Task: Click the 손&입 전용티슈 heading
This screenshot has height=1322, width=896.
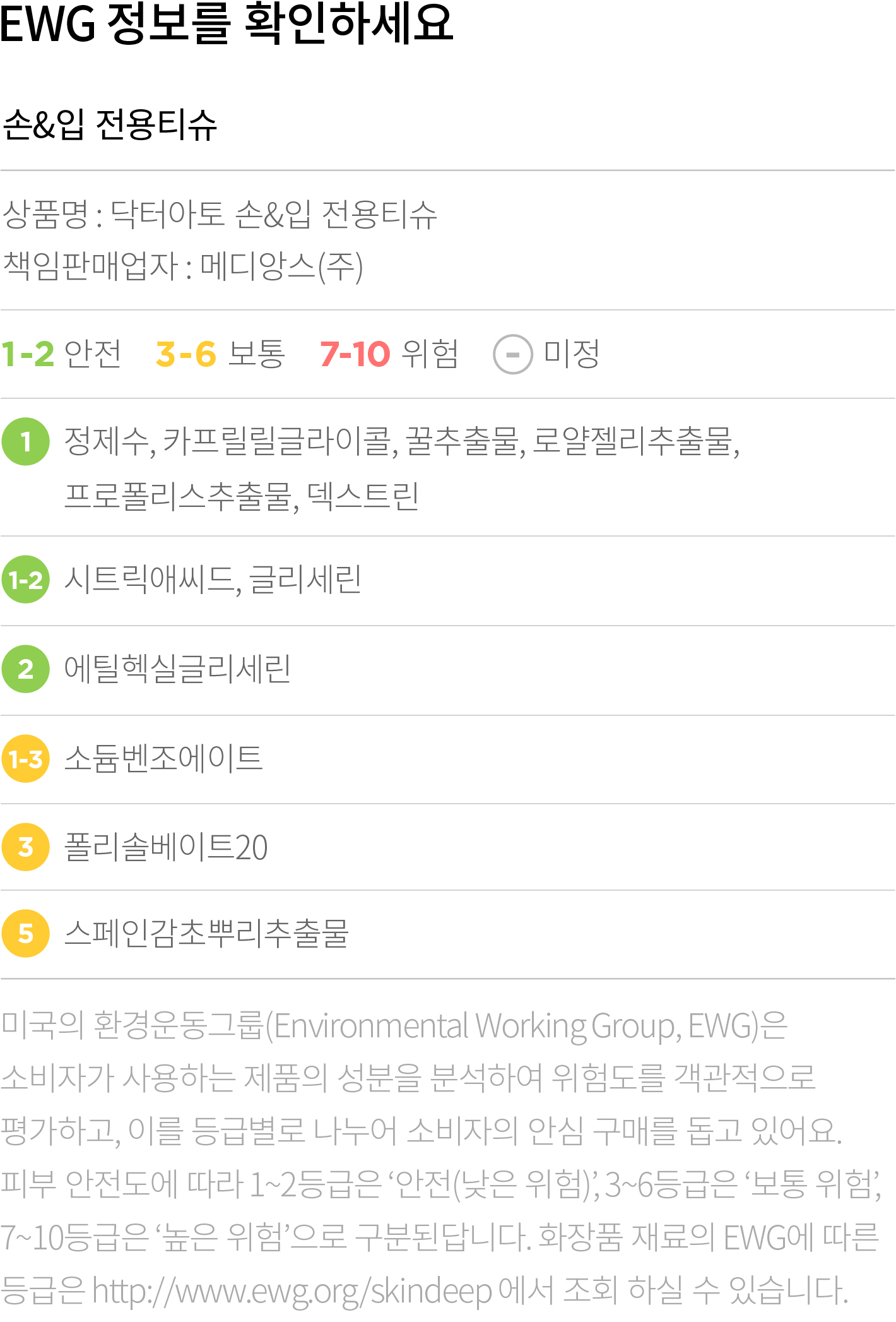Action: pos(110,124)
